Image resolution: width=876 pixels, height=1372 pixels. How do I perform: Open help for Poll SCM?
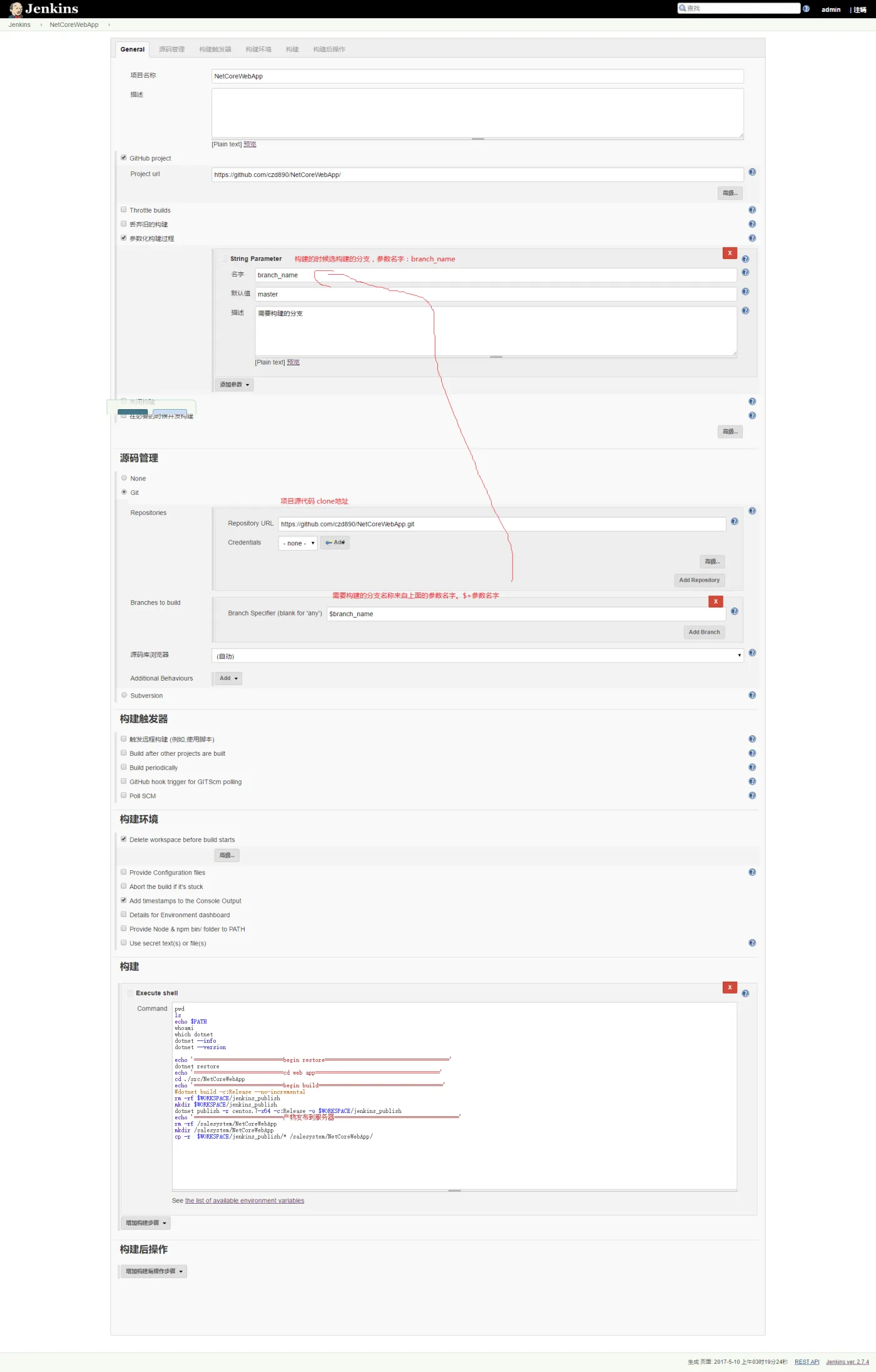[752, 796]
